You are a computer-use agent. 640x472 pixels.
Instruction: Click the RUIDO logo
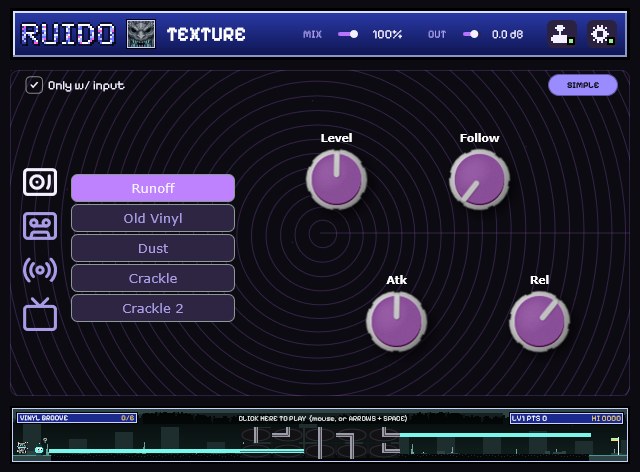pyautogui.click(x=68, y=34)
